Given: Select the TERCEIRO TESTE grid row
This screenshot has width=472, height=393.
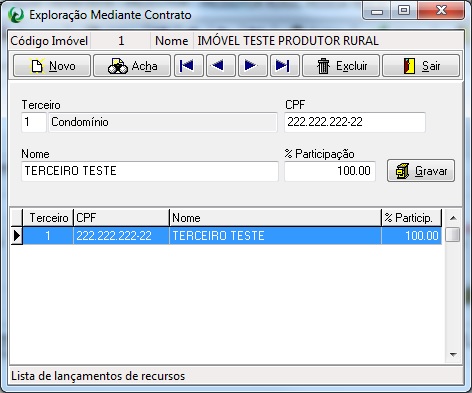Looking at the screenshot, I should [x=232, y=236].
